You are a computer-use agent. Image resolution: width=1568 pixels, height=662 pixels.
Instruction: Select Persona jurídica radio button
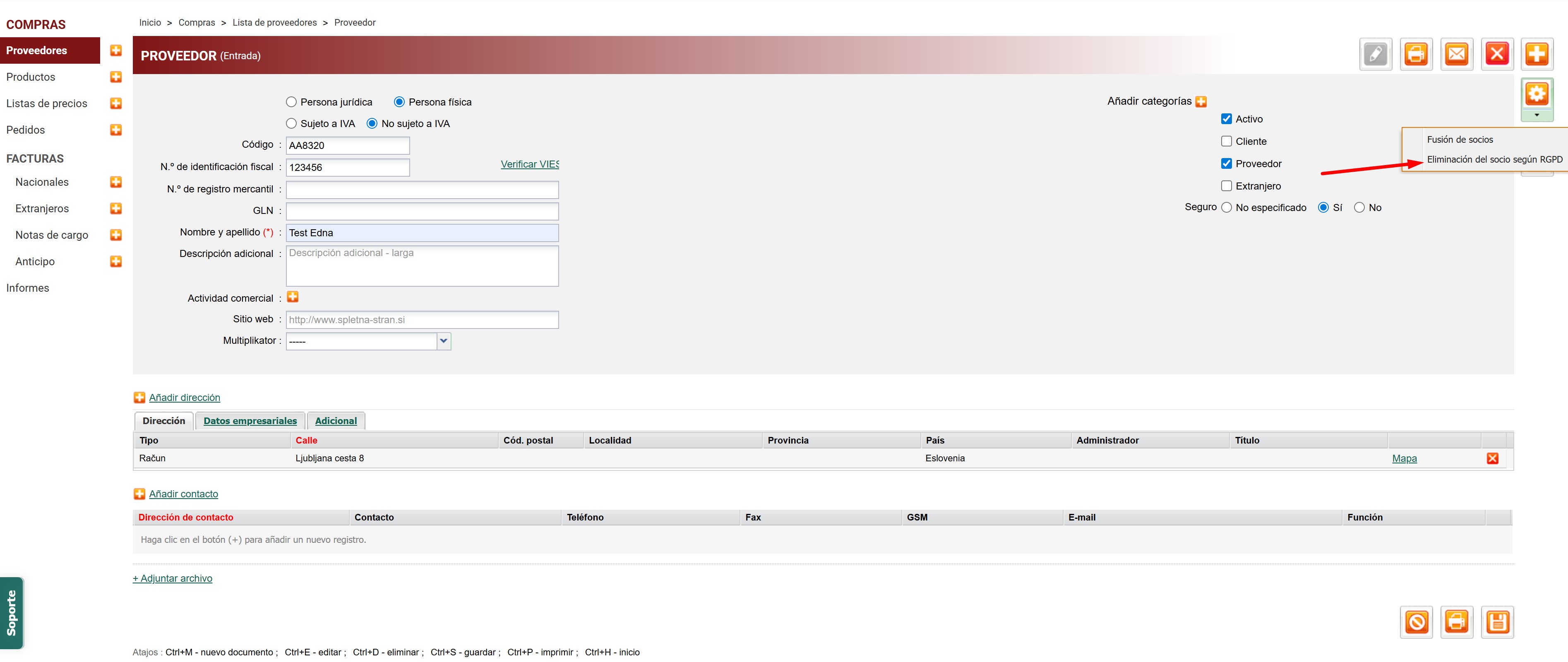coord(292,102)
